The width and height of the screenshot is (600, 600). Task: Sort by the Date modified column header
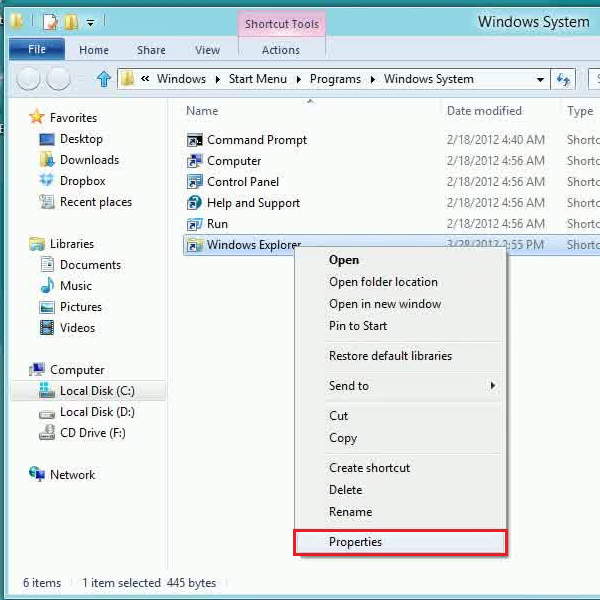484,111
